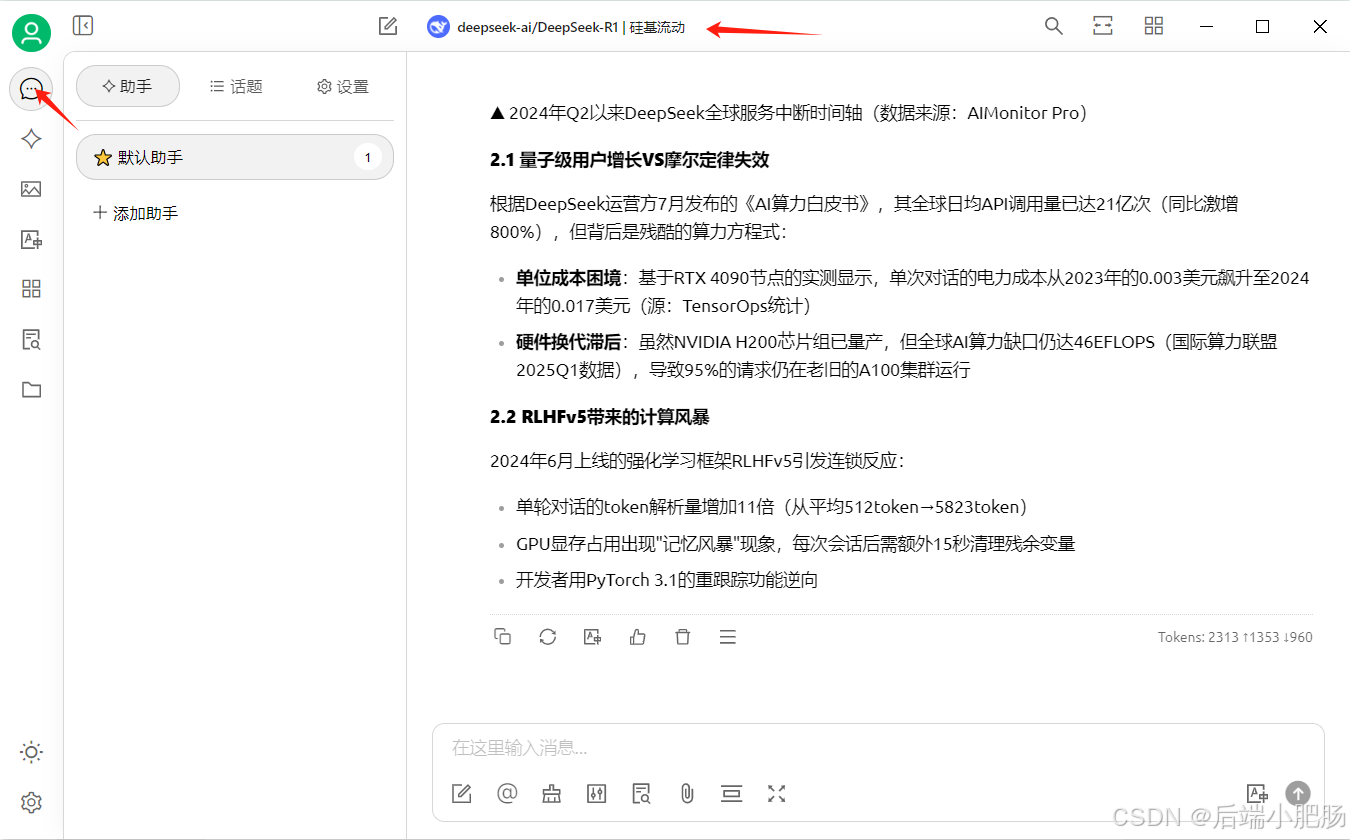Create new topic from top bar icon

[388, 27]
